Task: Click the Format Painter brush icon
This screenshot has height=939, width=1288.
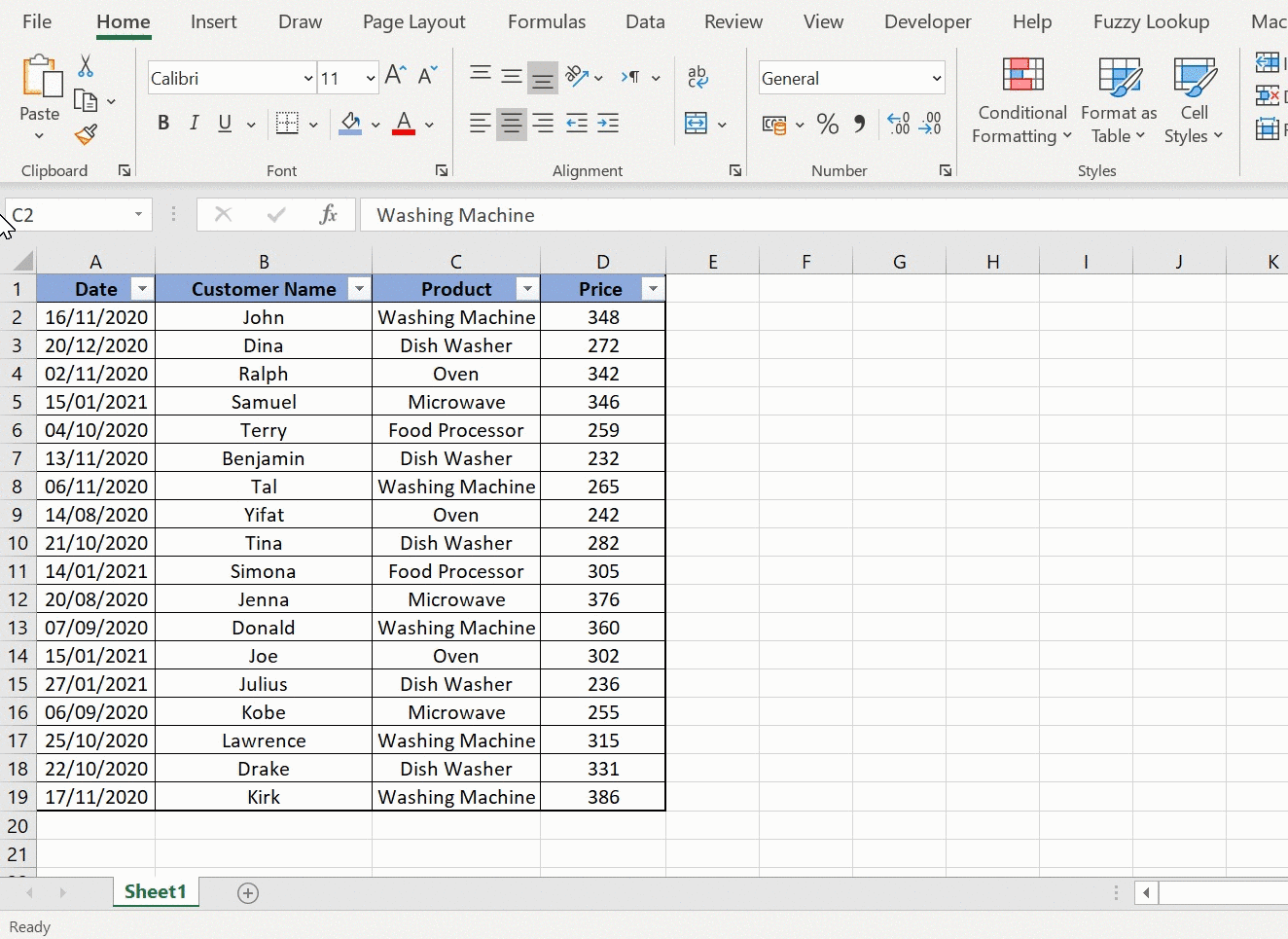Action: [x=86, y=134]
